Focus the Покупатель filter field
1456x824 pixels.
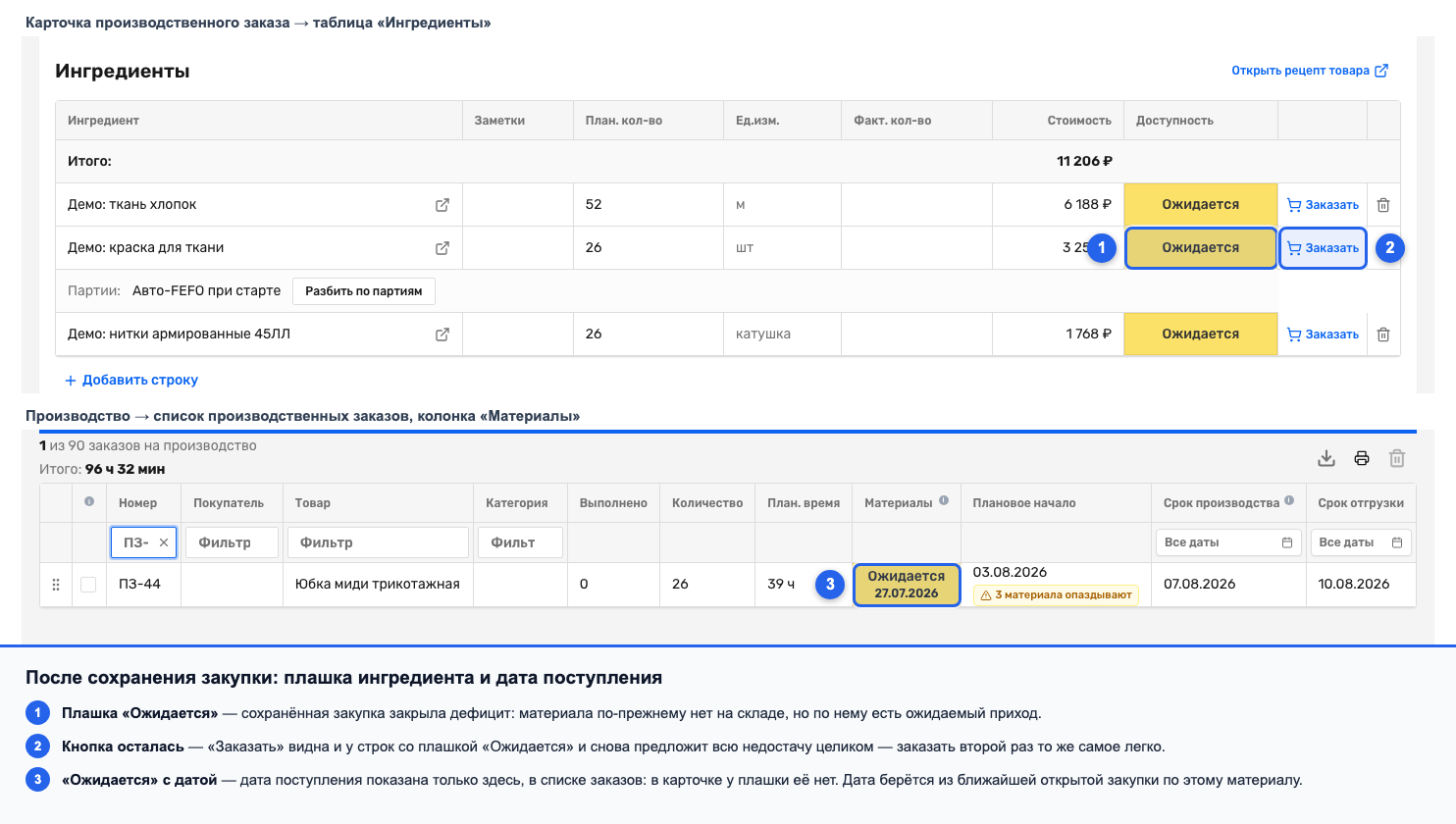point(232,542)
